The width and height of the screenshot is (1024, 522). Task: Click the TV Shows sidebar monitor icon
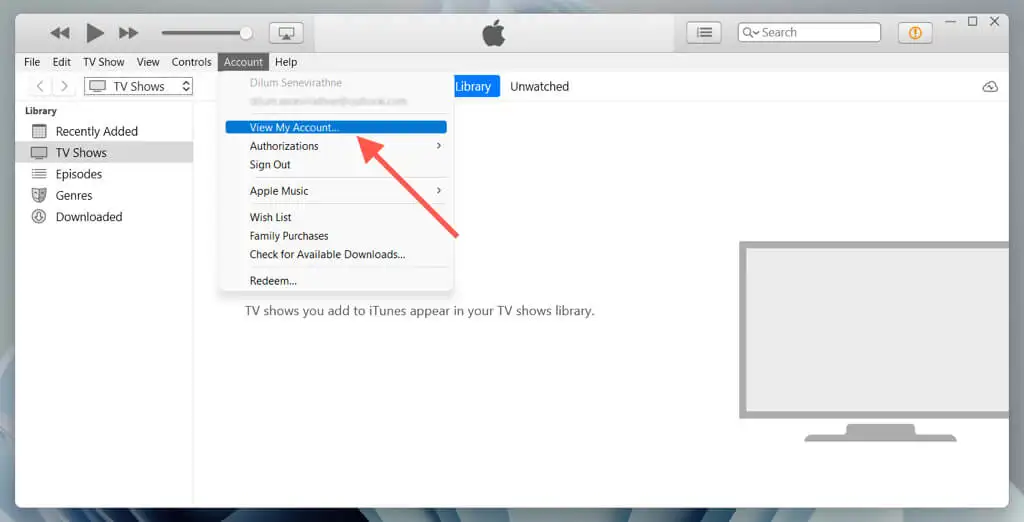[39, 153]
